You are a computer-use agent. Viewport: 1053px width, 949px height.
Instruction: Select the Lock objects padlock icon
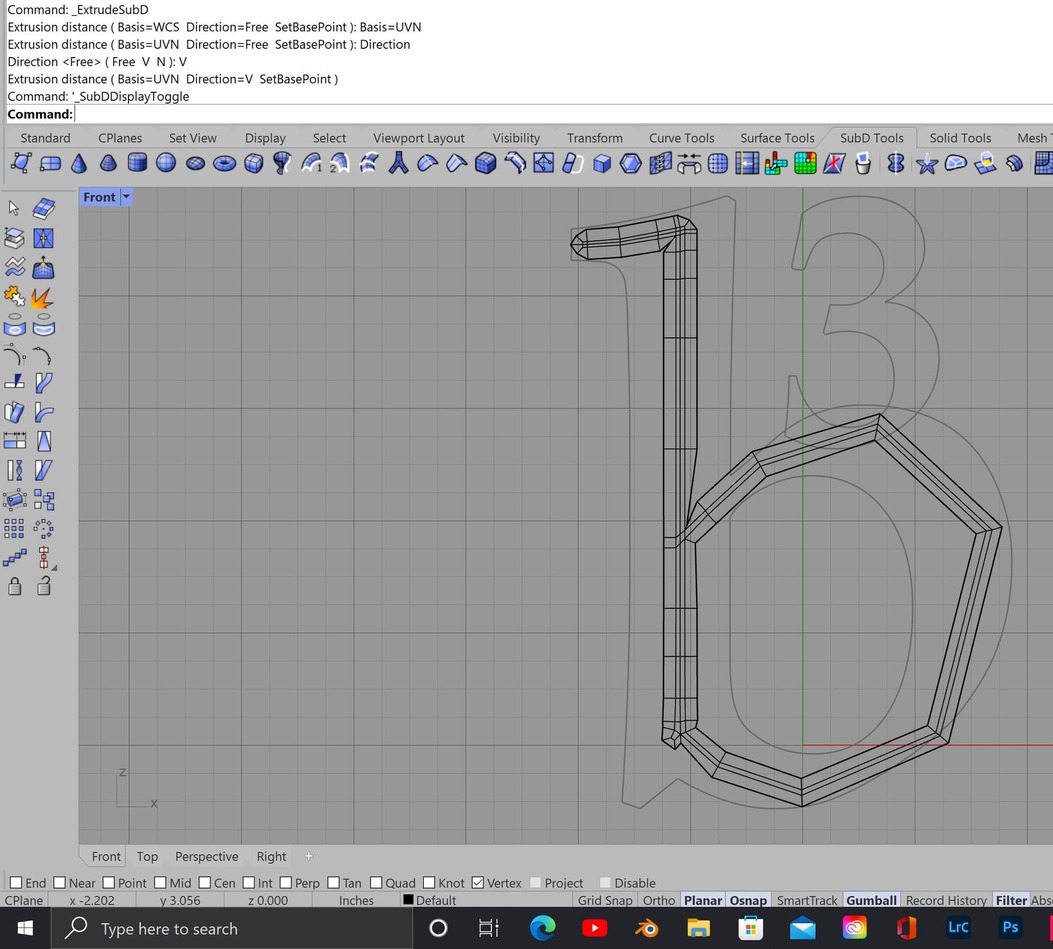point(15,586)
